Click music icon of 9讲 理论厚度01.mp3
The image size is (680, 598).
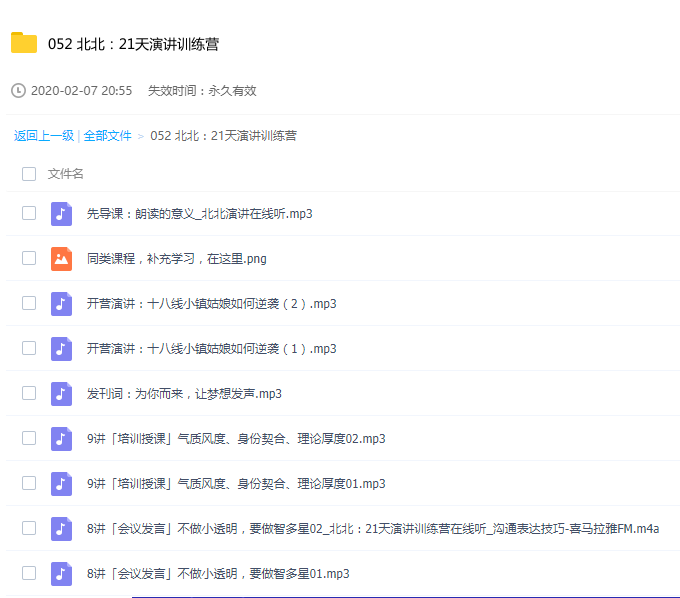pos(62,484)
